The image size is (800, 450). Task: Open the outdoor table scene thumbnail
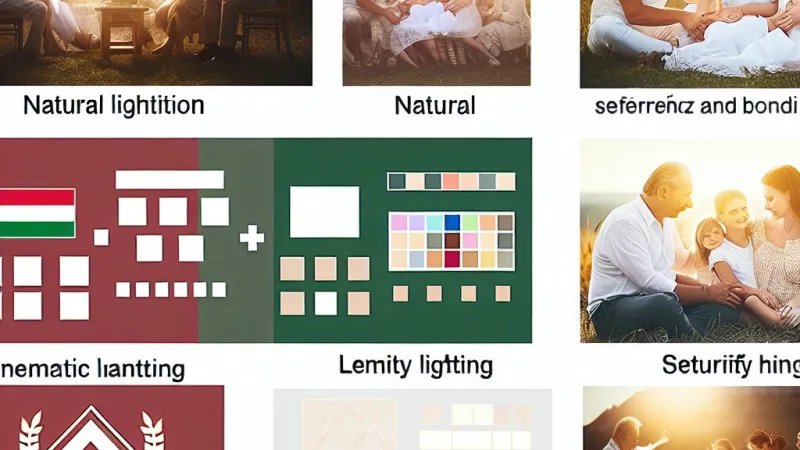(156, 42)
